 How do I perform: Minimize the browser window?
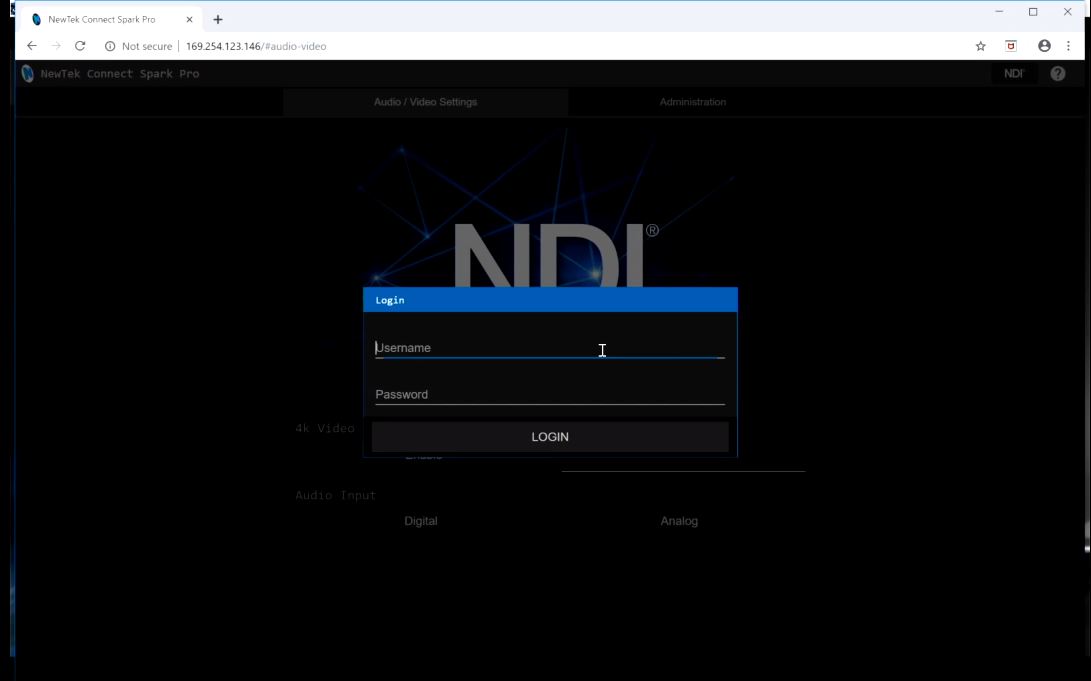tap(999, 12)
